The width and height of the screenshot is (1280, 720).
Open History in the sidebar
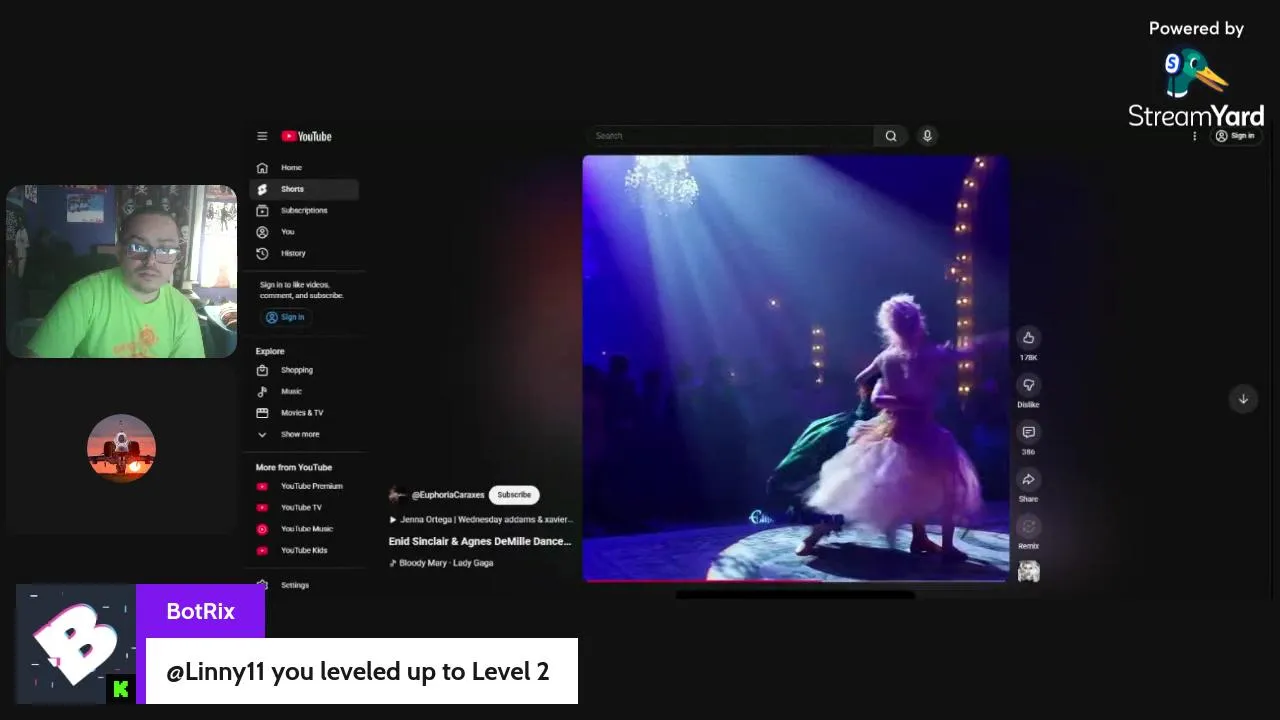click(x=304, y=253)
